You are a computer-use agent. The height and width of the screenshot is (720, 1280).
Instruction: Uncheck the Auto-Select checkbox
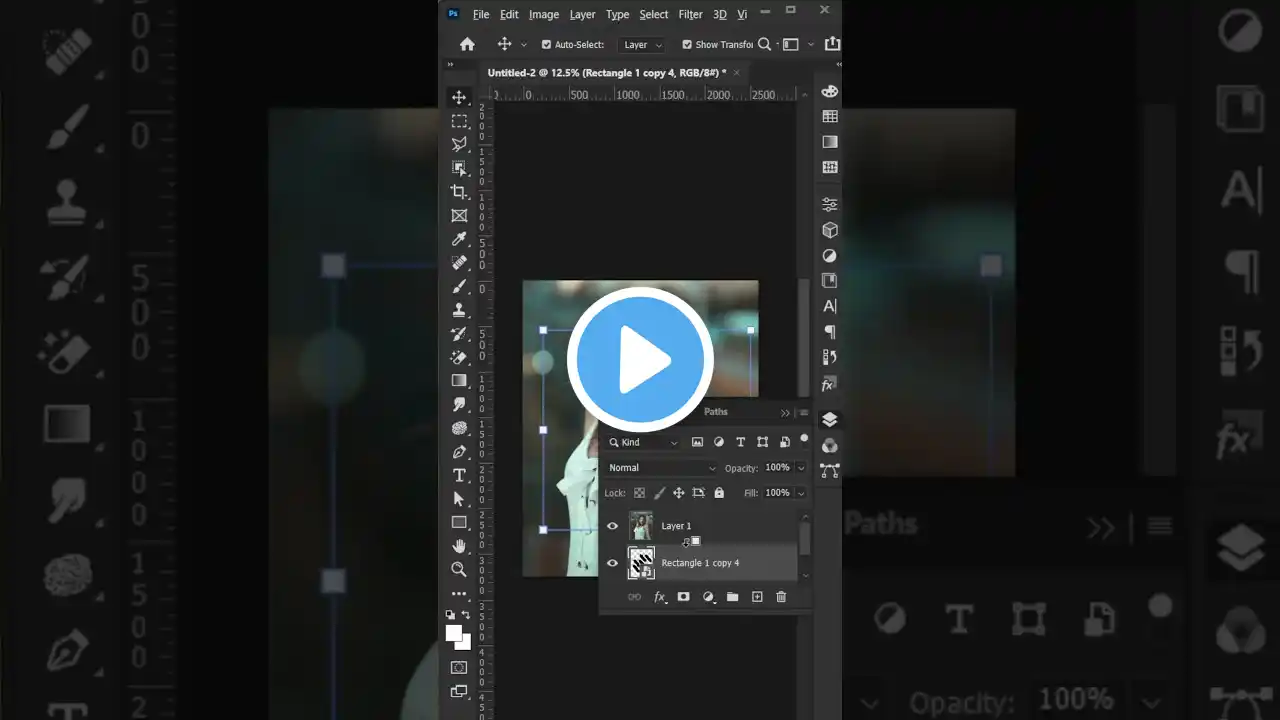coord(546,45)
